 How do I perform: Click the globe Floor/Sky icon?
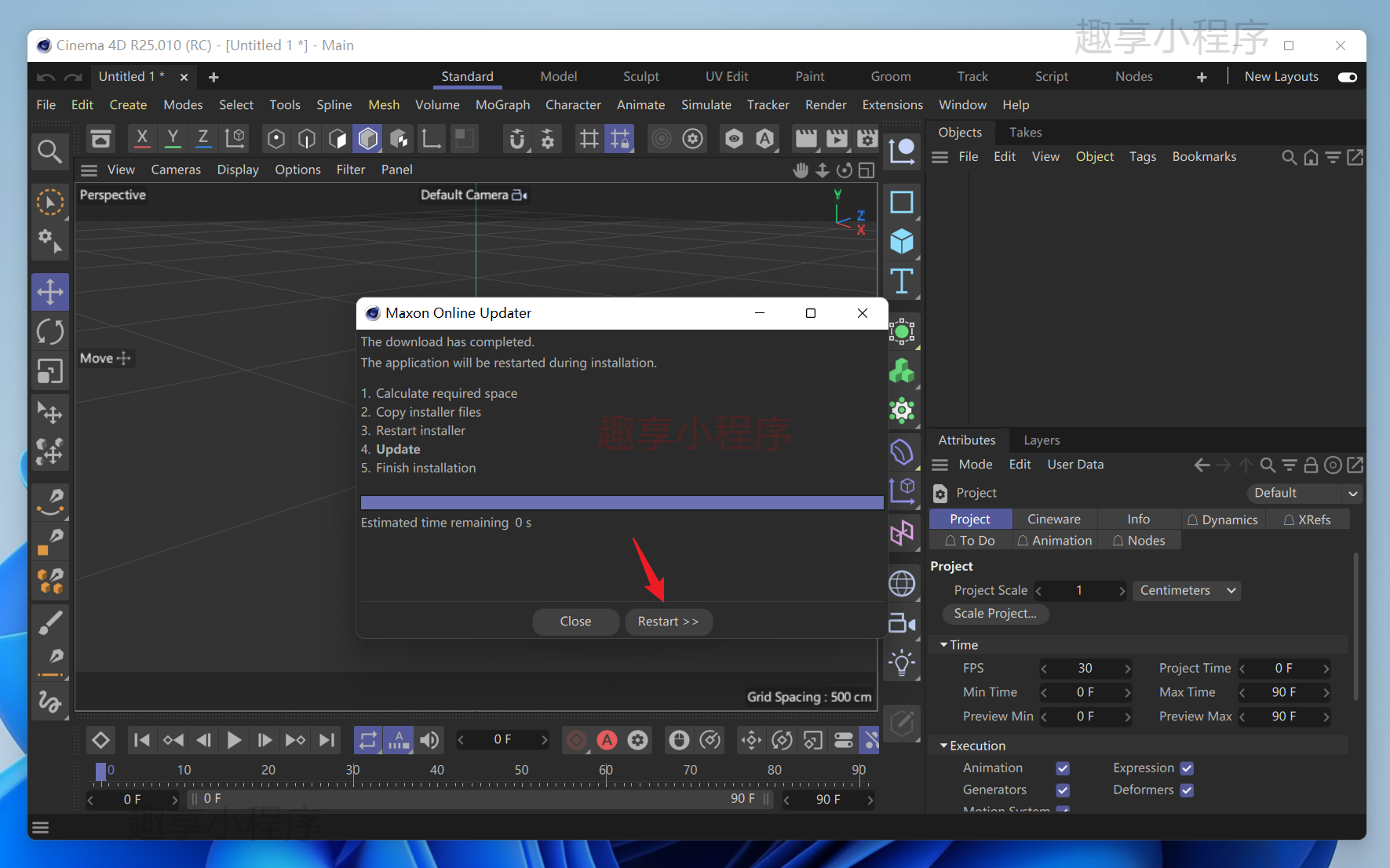[902, 583]
